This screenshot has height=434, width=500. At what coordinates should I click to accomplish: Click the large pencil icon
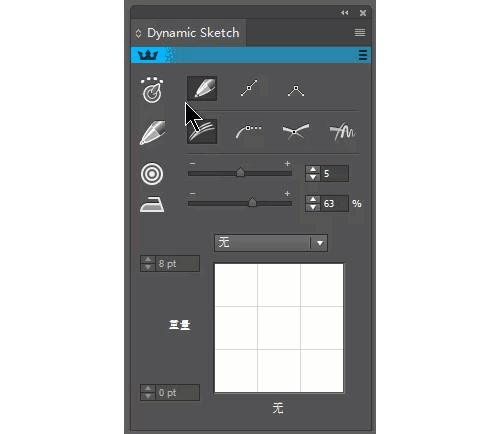153,132
